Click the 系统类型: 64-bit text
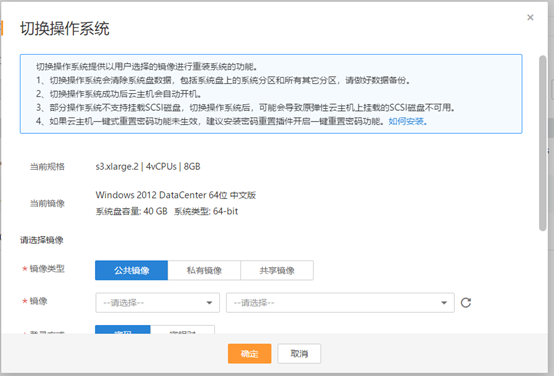Image resolution: width=554 pixels, height=376 pixels. pos(206,211)
